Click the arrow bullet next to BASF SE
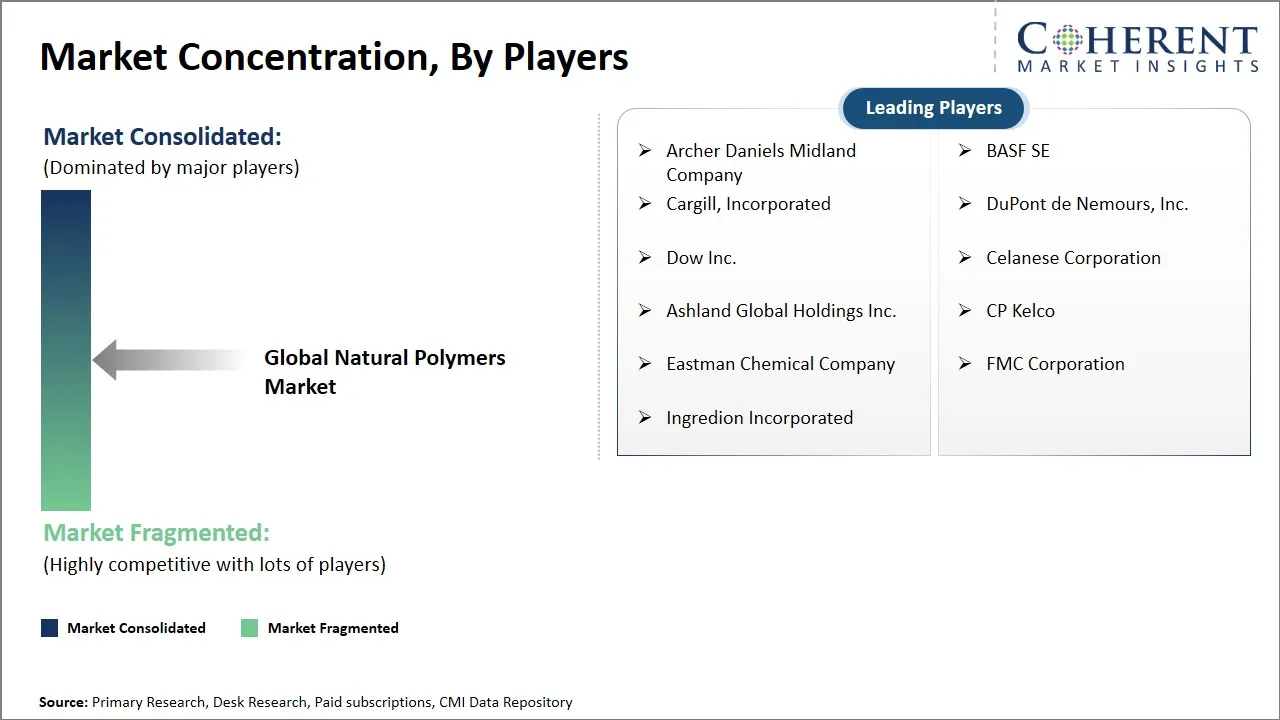 click(965, 150)
